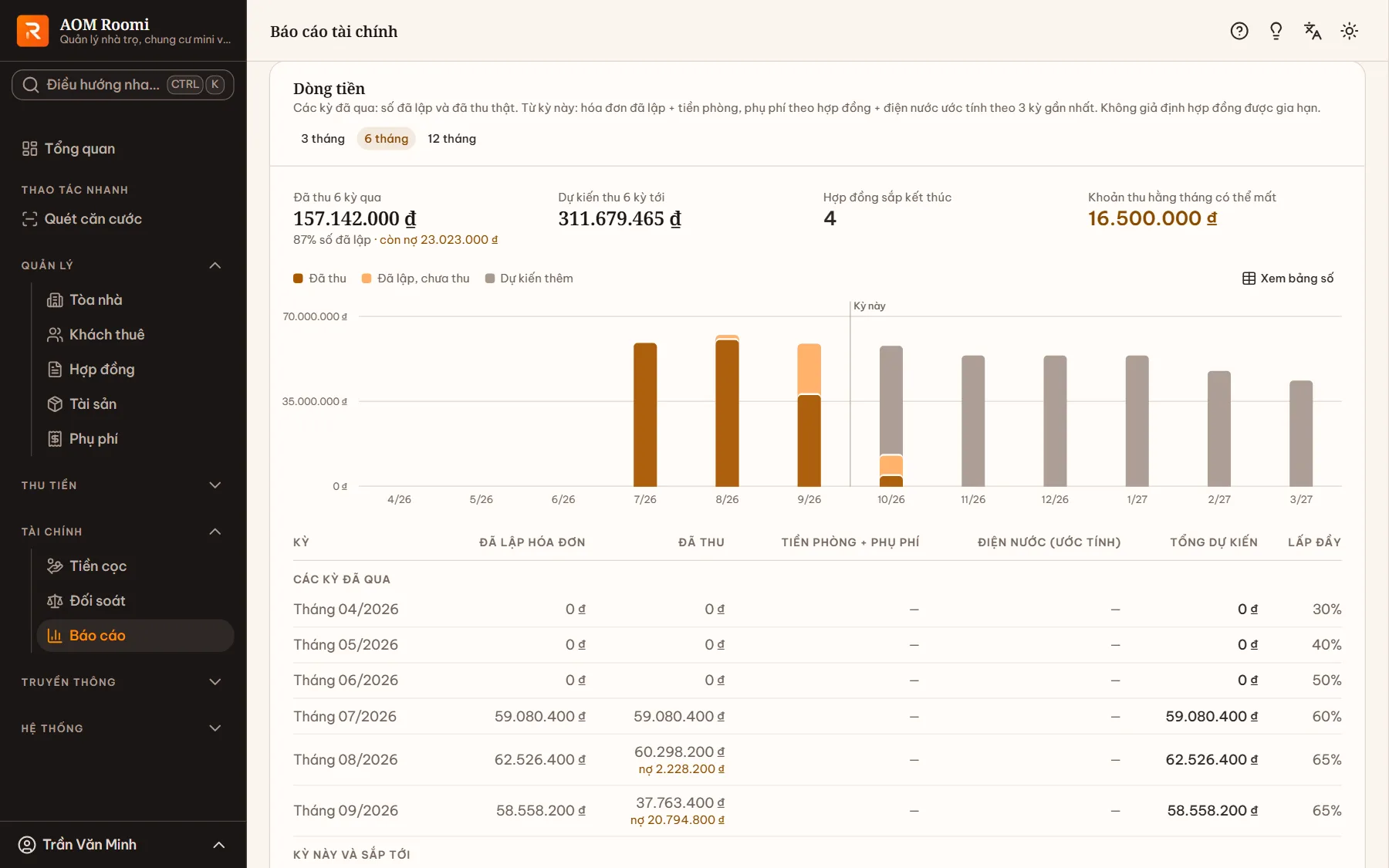Screen dimensions: 1389x868
Task: Expand the HỆ THỐNG section
Action: click(x=215, y=728)
